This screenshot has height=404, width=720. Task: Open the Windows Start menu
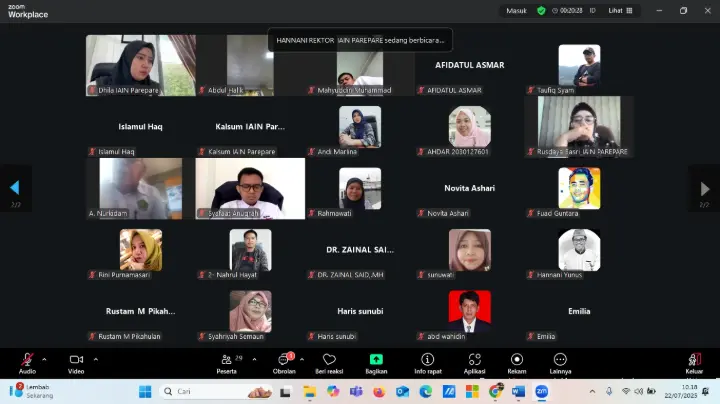pyautogui.click(x=145, y=391)
